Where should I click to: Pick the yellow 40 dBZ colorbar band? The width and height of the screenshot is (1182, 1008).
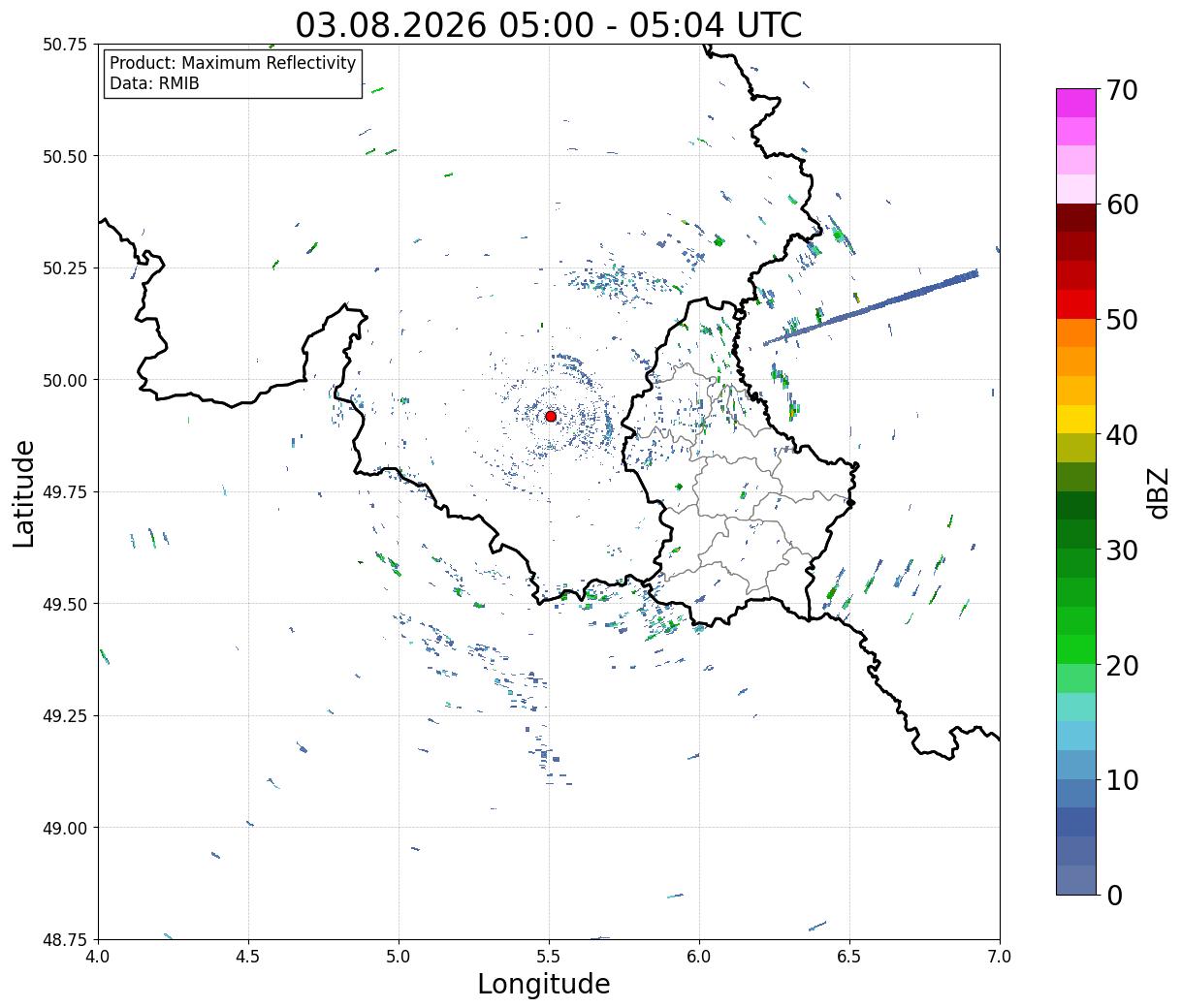coord(1076,419)
